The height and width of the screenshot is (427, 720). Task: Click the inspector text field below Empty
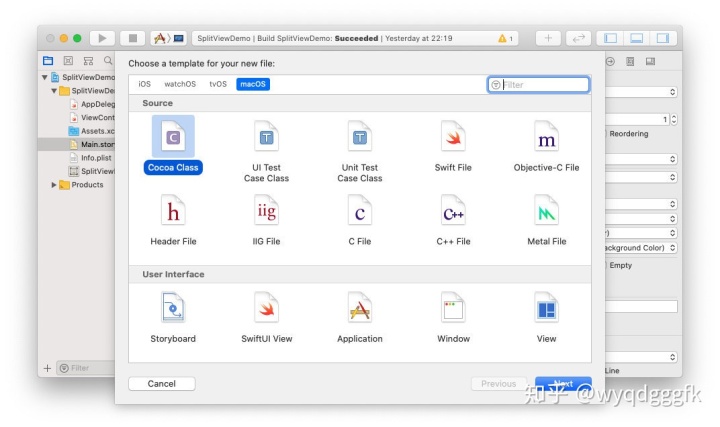641,306
